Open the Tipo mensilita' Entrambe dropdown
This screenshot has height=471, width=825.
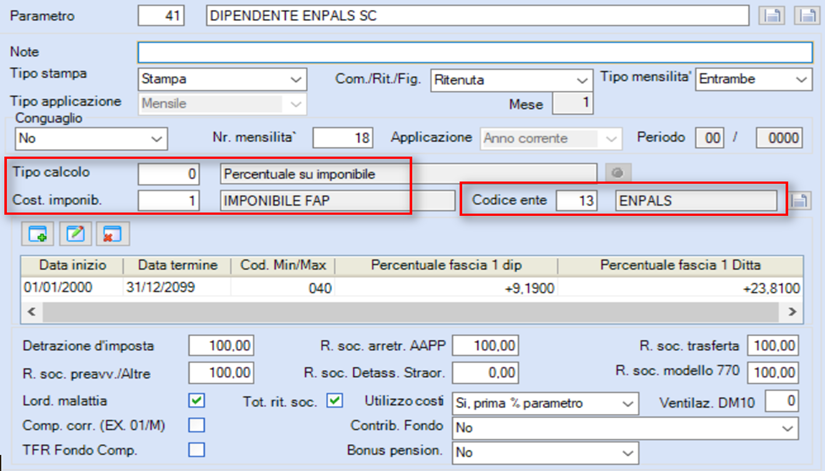click(x=753, y=79)
